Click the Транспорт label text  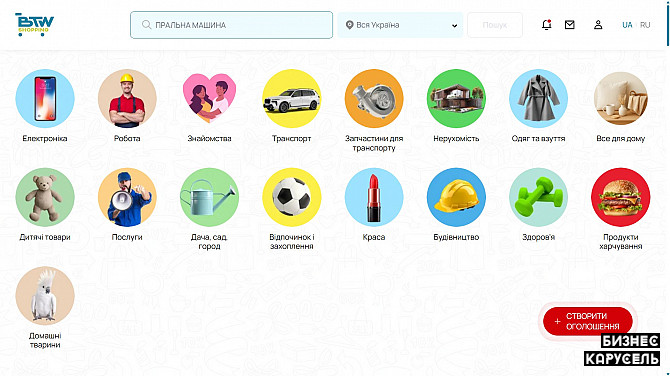[x=291, y=138]
